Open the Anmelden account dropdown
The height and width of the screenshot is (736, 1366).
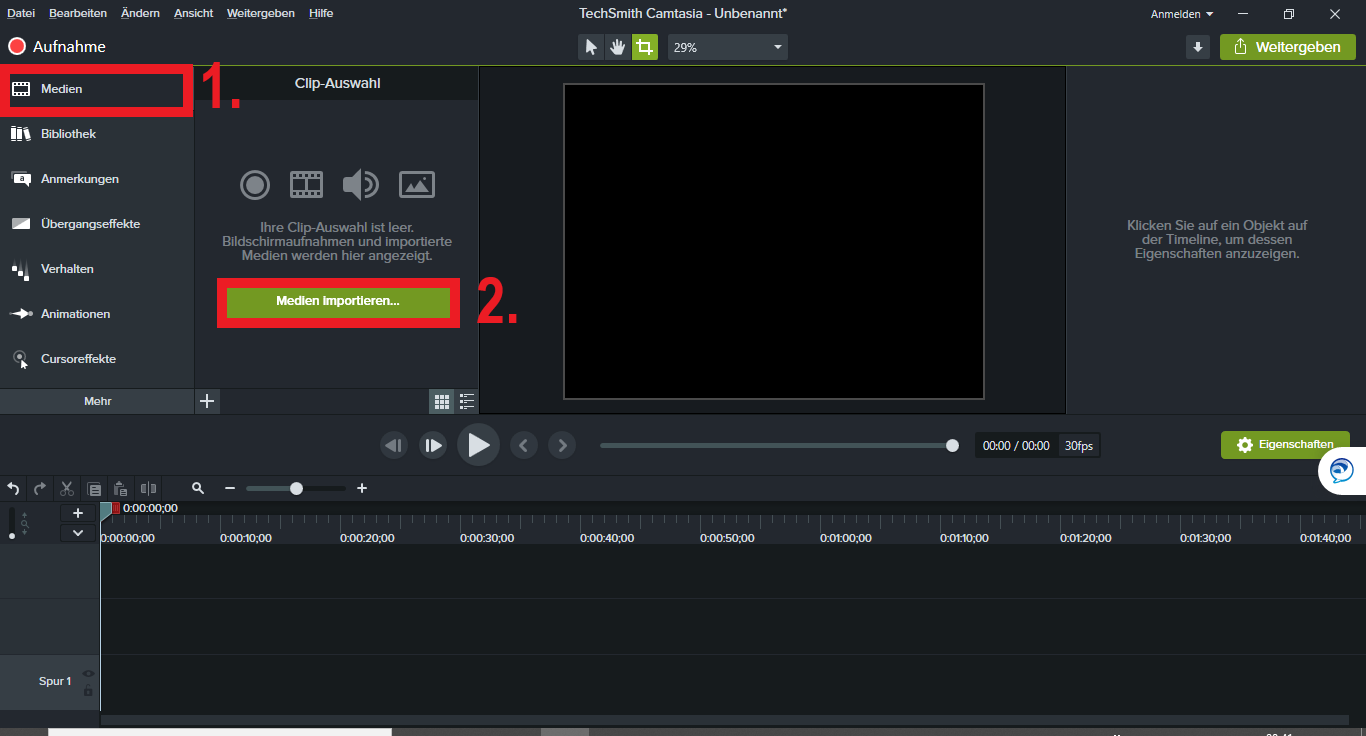pyautogui.click(x=1182, y=14)
